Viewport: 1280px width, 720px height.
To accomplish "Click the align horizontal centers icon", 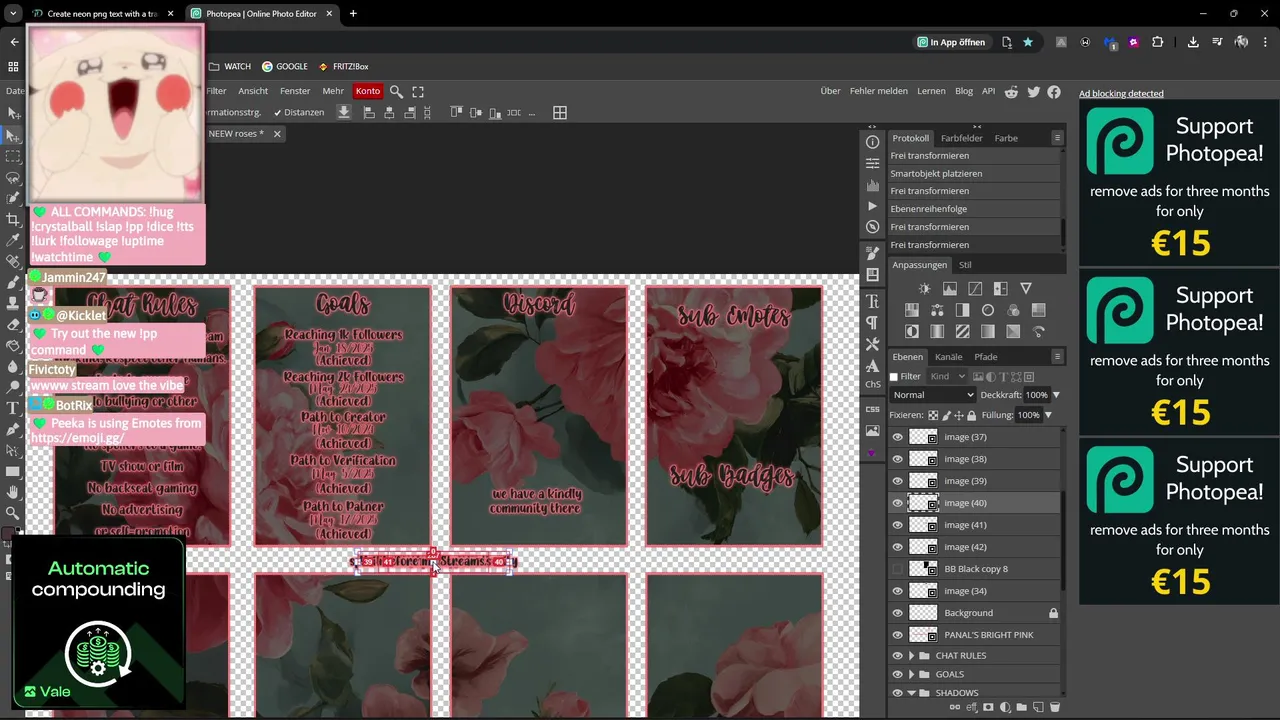I will point(389,112).
